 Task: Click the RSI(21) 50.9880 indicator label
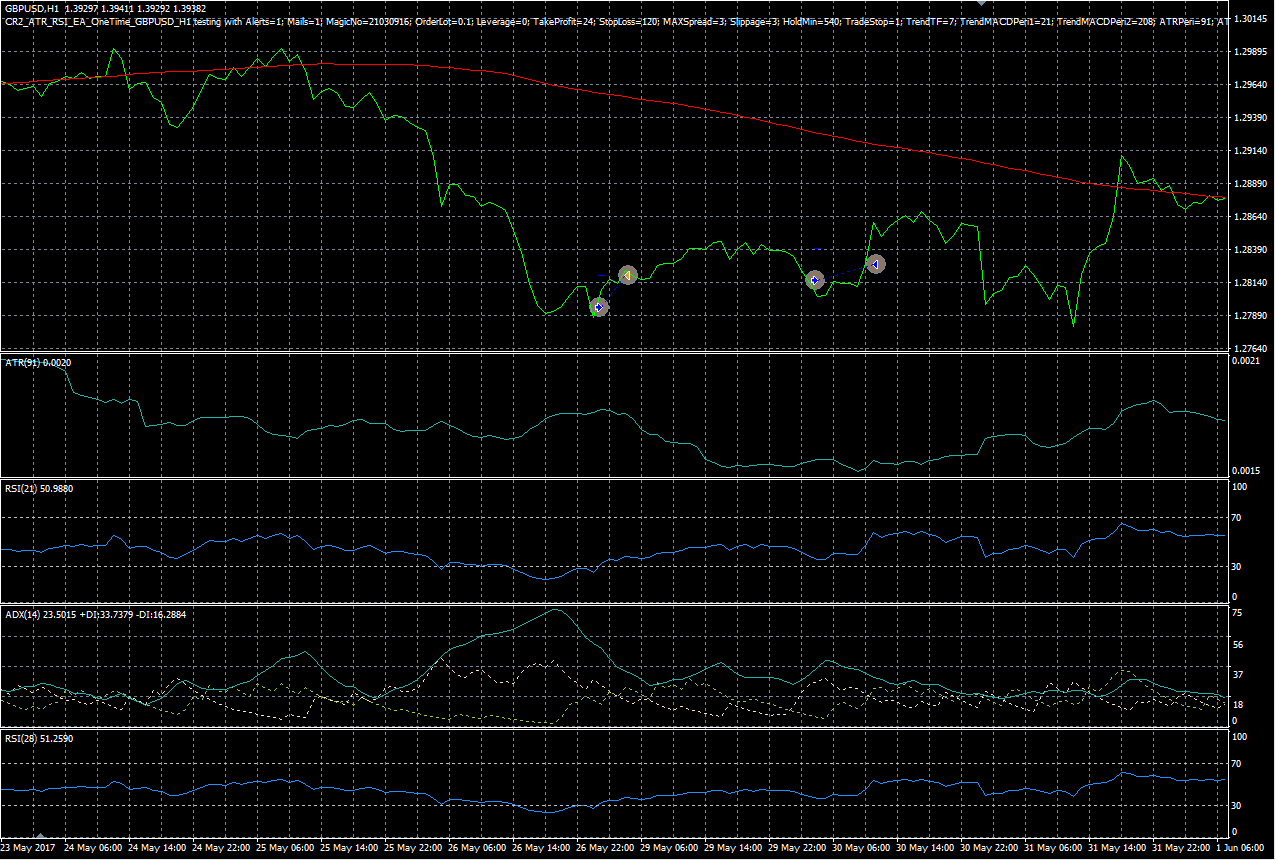[x=38, y=488]
